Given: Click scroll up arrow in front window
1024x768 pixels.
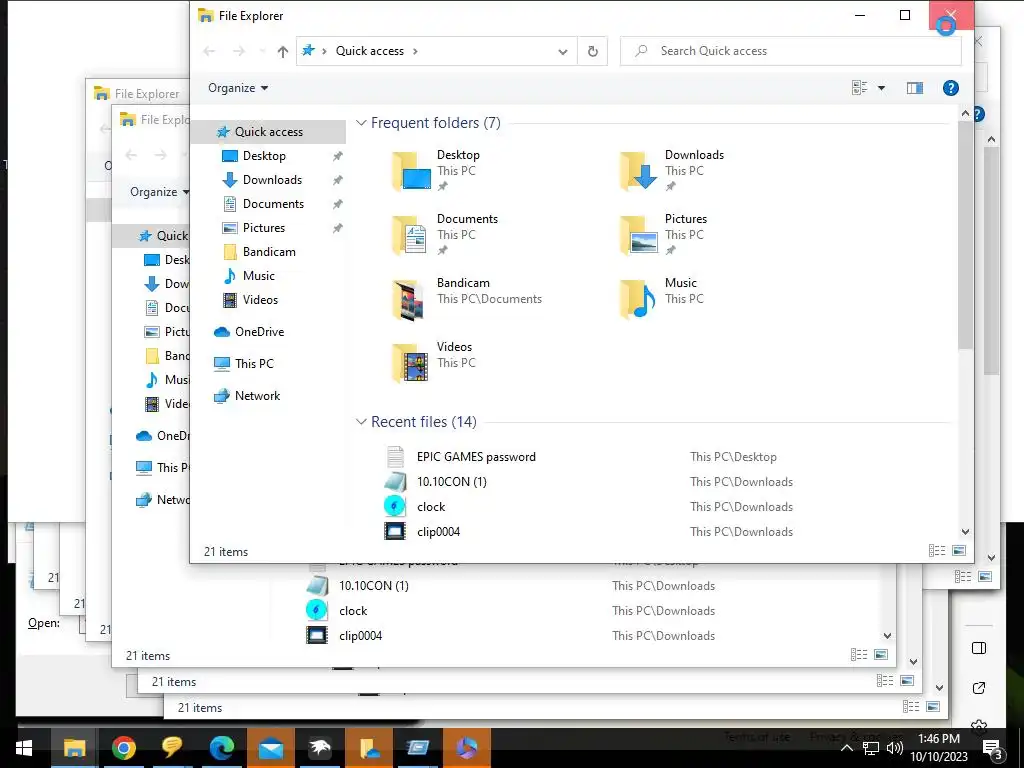Looking at the screenshot, I should [x=965, y=114].
